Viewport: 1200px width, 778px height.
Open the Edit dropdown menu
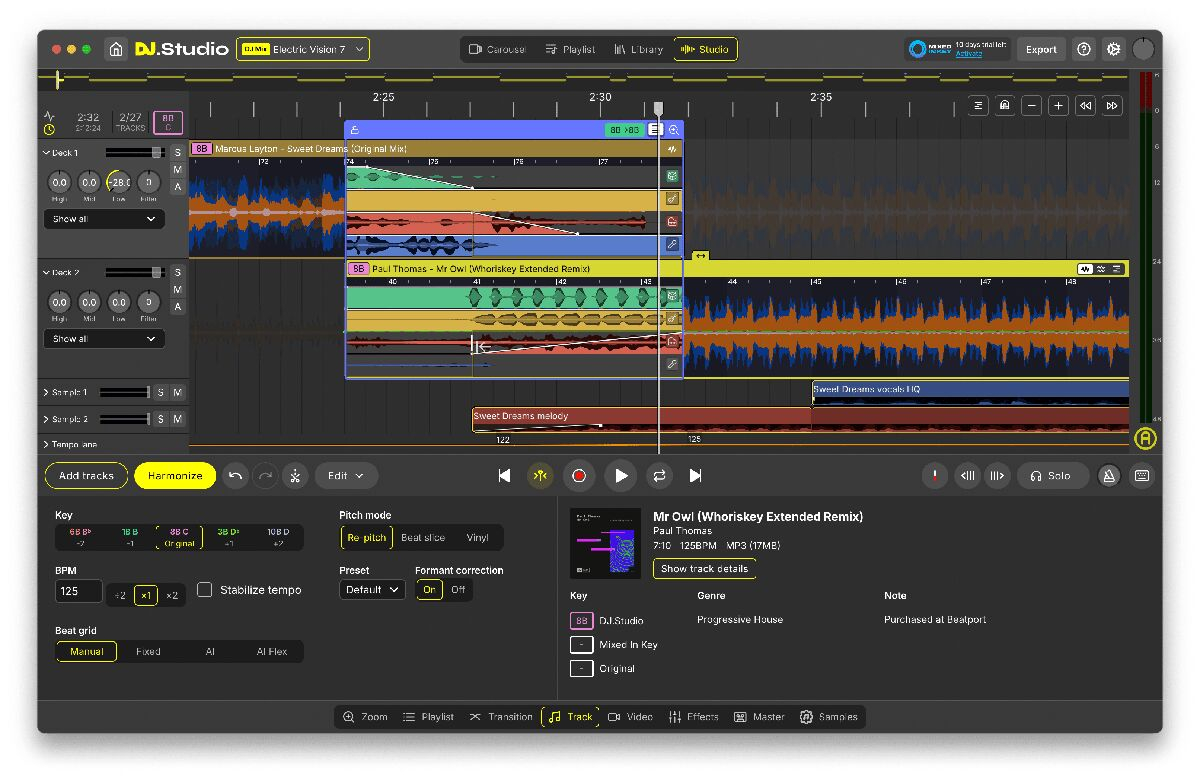coord(346,476)
